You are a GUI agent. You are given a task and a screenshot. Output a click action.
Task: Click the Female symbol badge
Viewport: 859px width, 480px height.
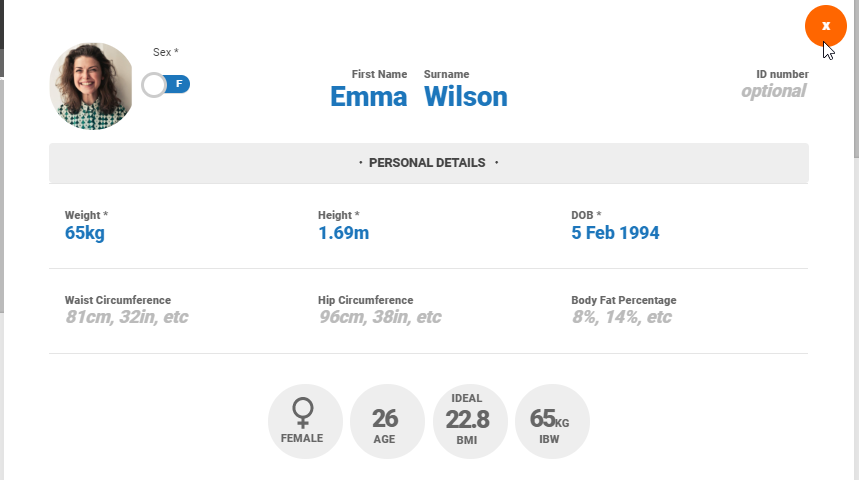click(302, 421)
